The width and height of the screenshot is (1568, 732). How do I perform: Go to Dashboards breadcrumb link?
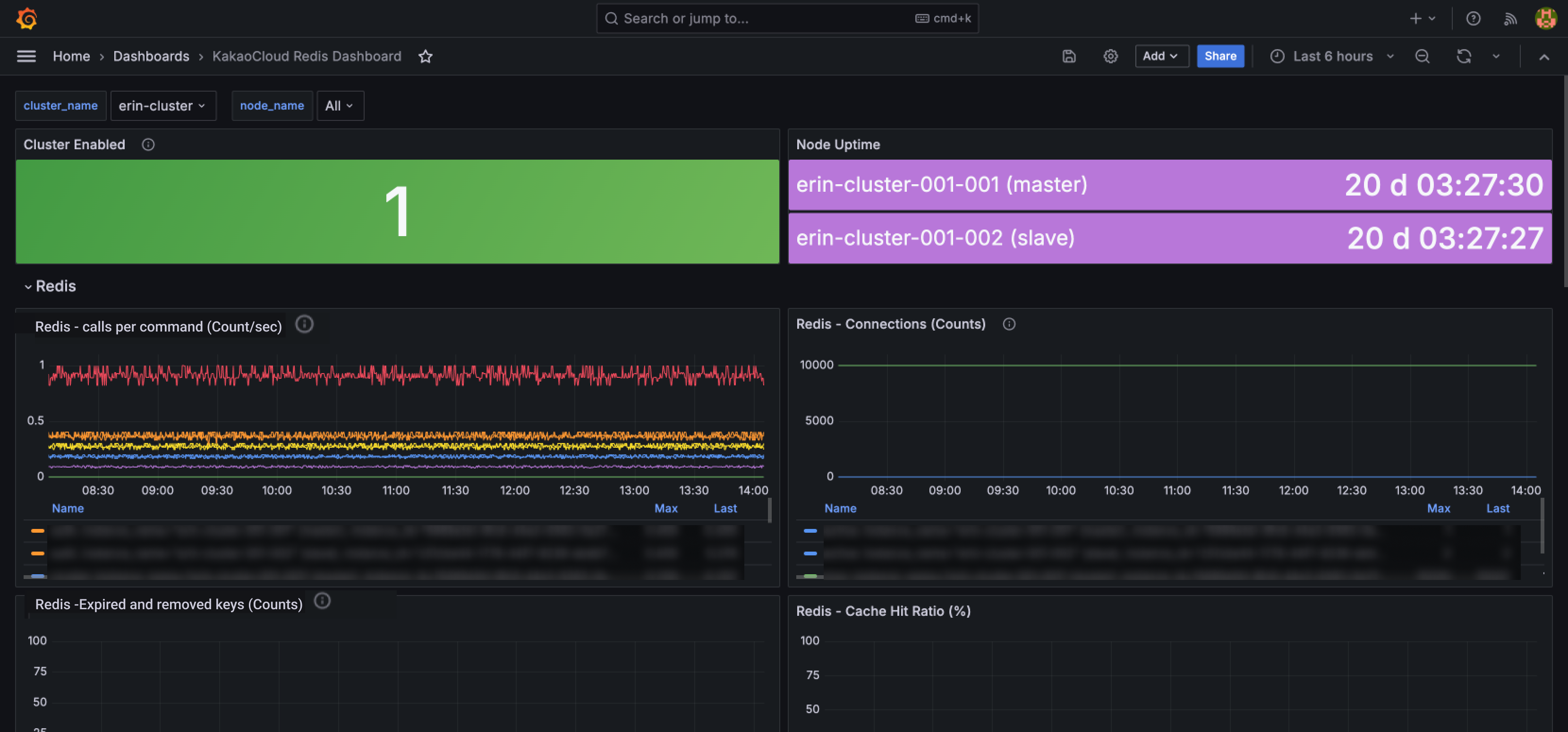(x=151, y=56)
